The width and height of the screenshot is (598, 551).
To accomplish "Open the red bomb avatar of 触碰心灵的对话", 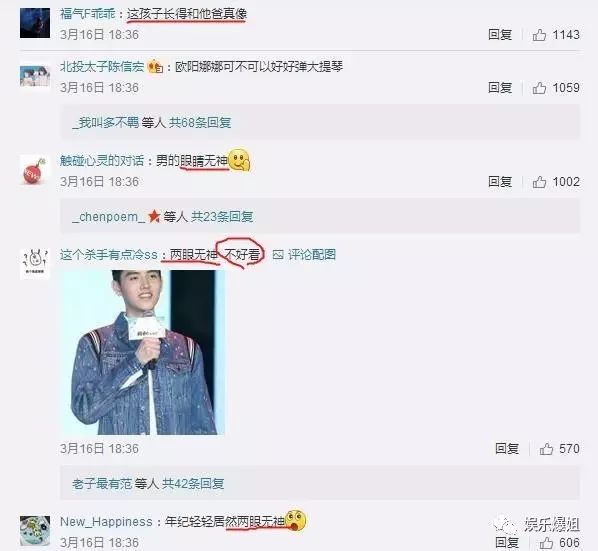I will point(35,170).
